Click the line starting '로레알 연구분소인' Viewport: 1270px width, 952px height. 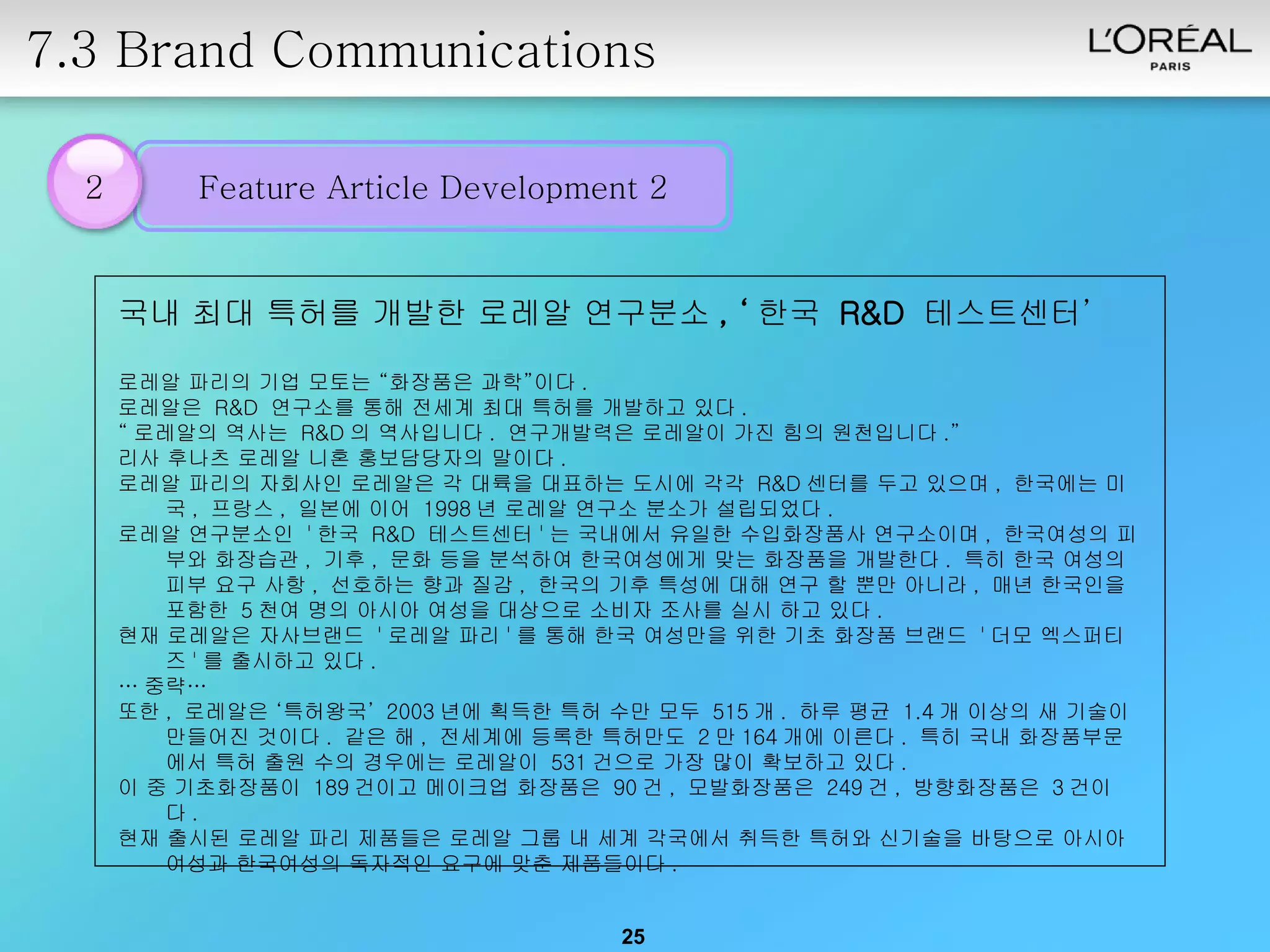click(x=626, y=534)
